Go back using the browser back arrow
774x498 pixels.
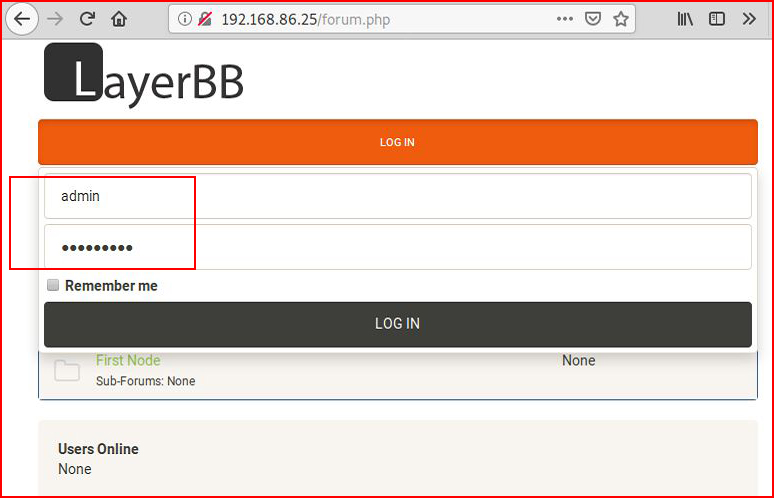pyautogui.click(x=22, y=19)
